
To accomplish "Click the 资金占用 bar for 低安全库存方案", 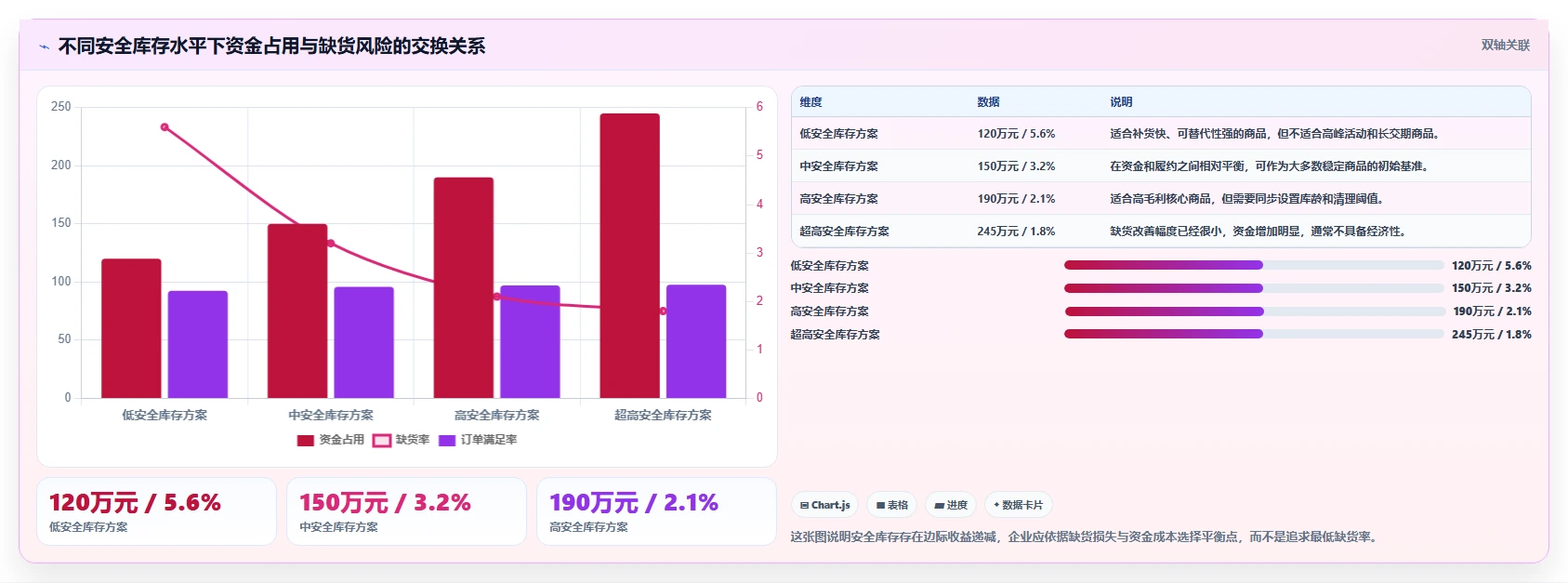I will pyautogui.click(x=131, y=328).
